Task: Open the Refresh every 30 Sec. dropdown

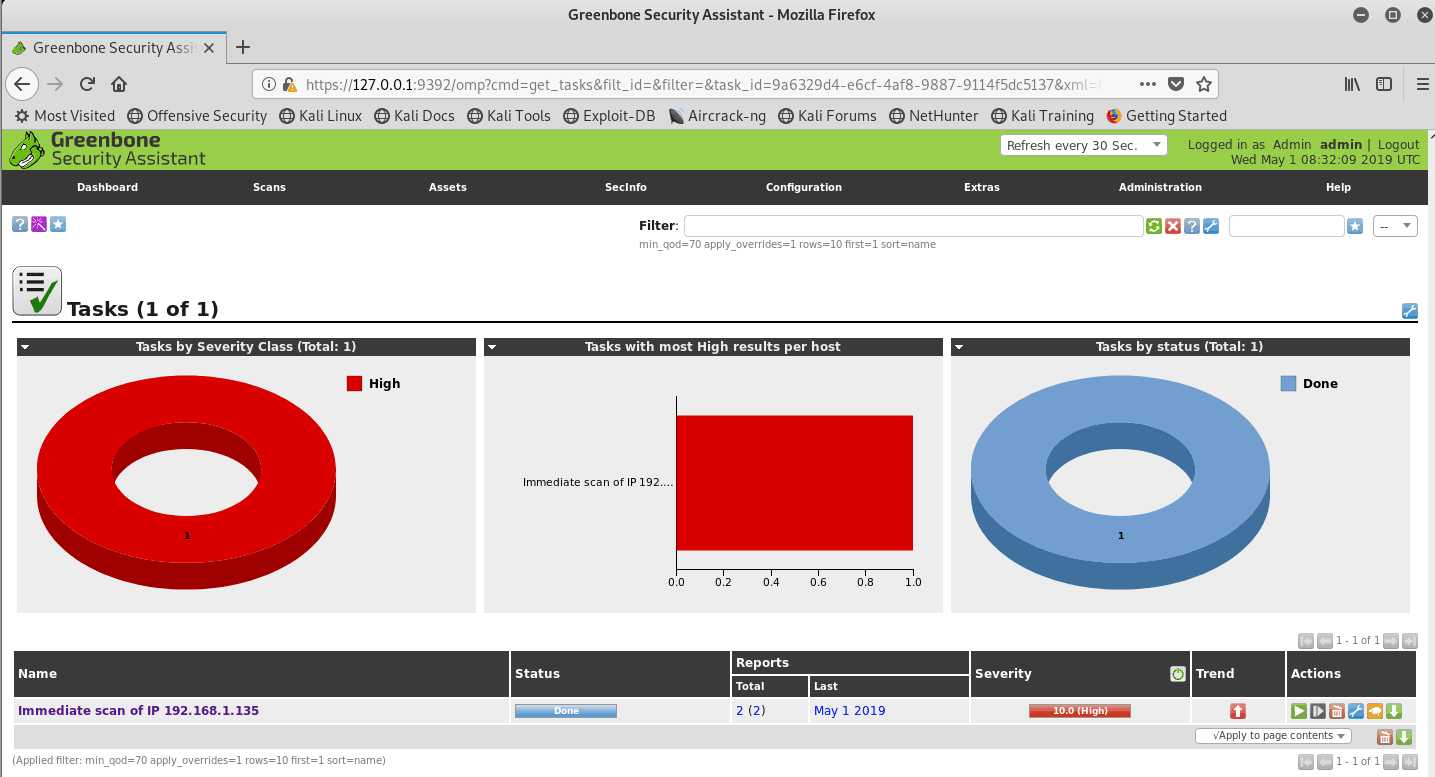Action: [x=1084, y=145]
